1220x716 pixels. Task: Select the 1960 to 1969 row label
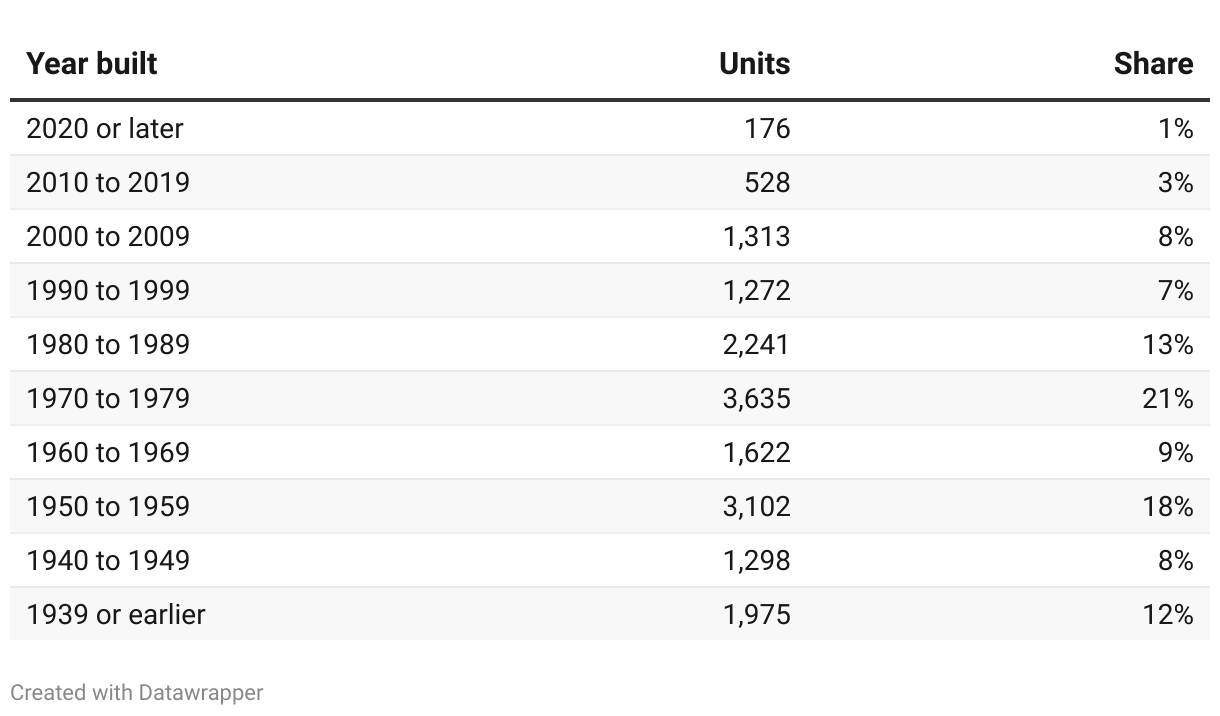108,453
